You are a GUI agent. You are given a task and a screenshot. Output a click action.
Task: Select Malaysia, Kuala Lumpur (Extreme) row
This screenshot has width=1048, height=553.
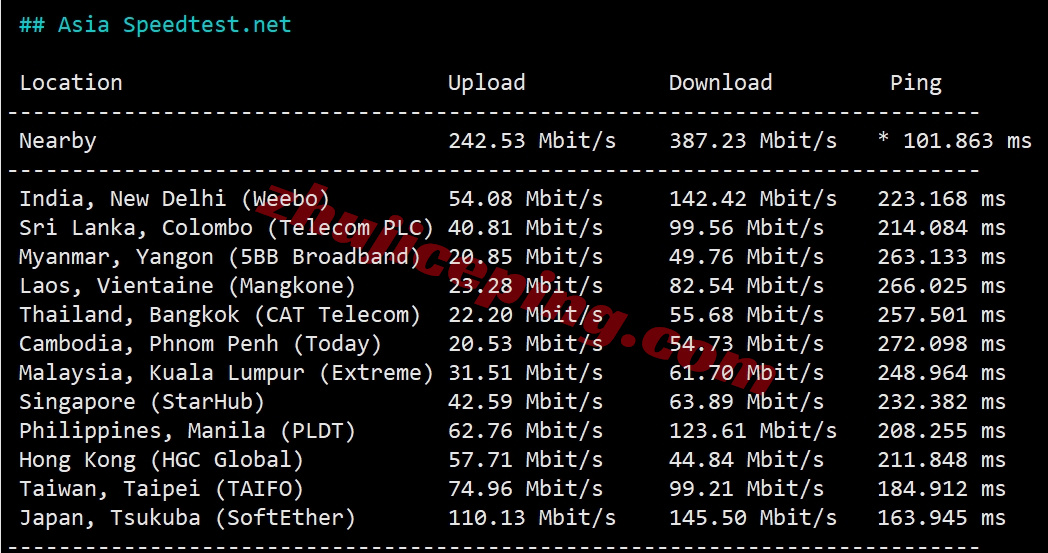512,372
